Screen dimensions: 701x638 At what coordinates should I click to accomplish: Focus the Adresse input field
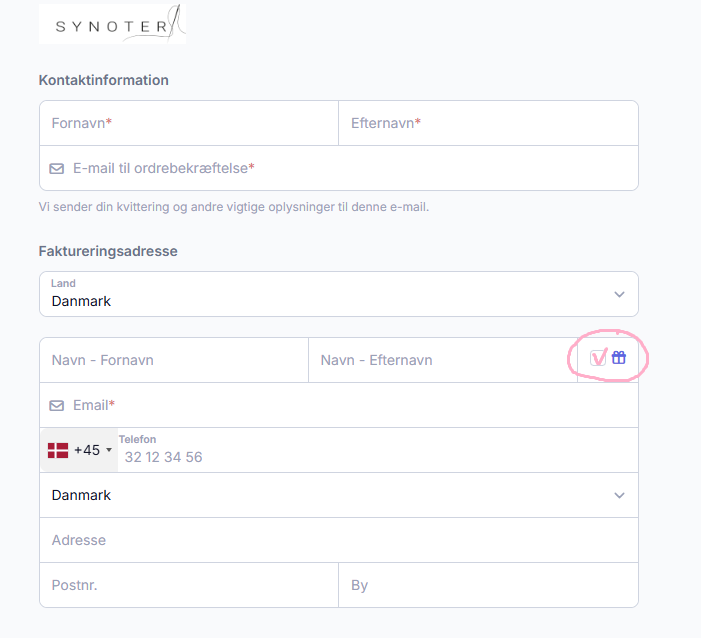pos(338,540)
